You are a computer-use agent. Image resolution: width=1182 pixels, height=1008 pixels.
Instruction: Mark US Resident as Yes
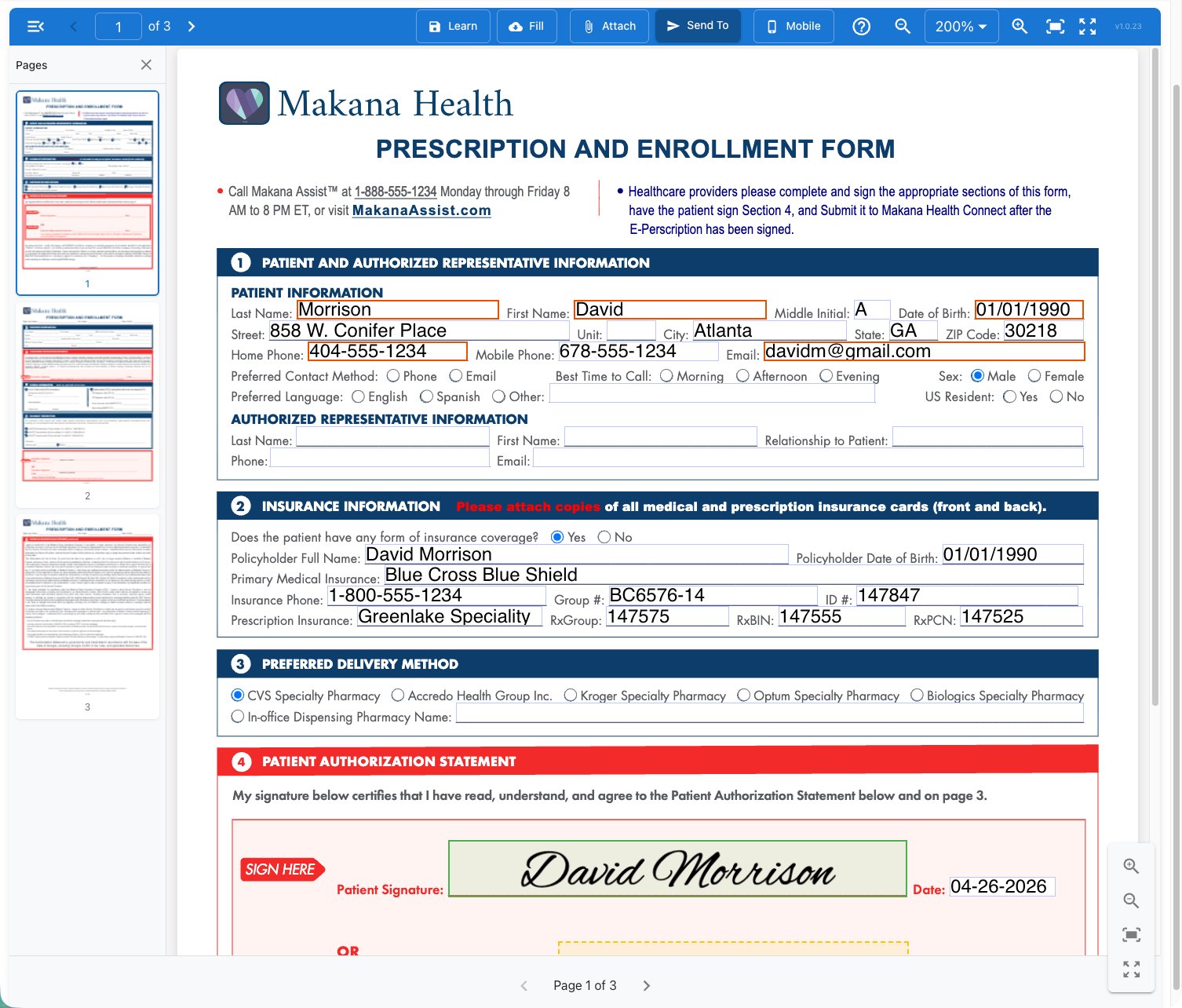click(x=1009, y=396)
